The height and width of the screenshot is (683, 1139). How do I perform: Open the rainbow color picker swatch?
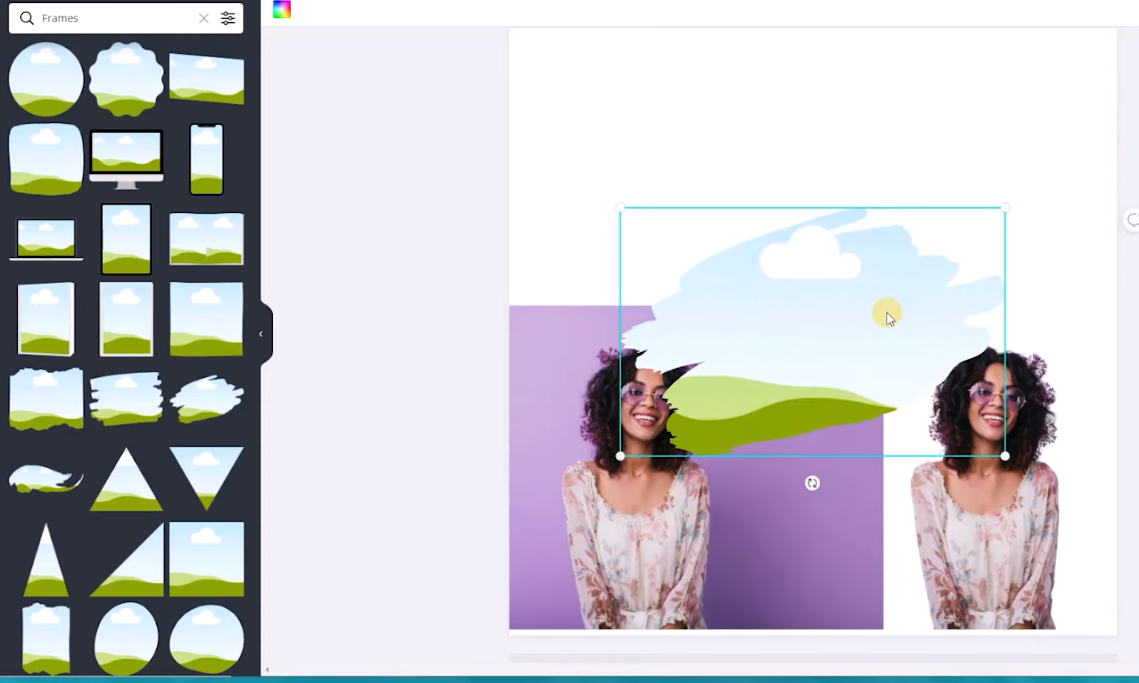pos(282,9)
